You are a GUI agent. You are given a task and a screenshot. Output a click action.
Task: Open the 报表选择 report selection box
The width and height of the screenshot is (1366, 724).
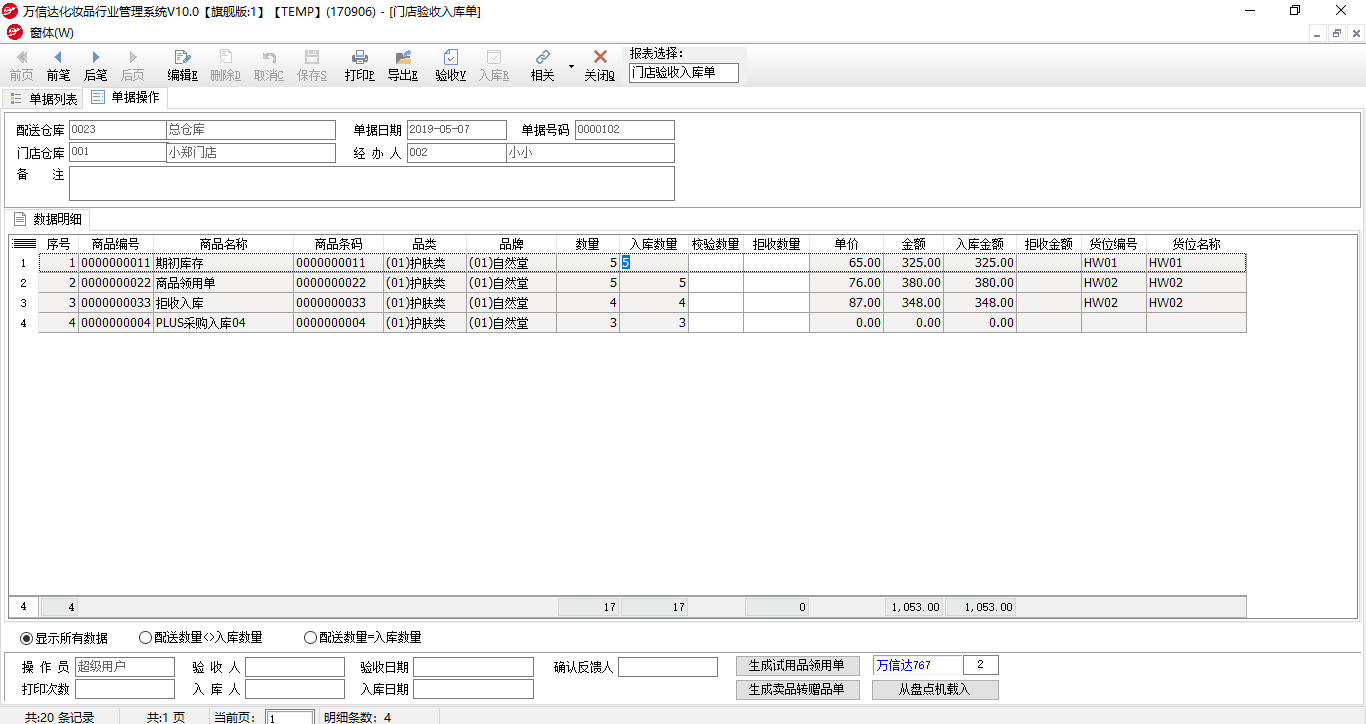684,73
